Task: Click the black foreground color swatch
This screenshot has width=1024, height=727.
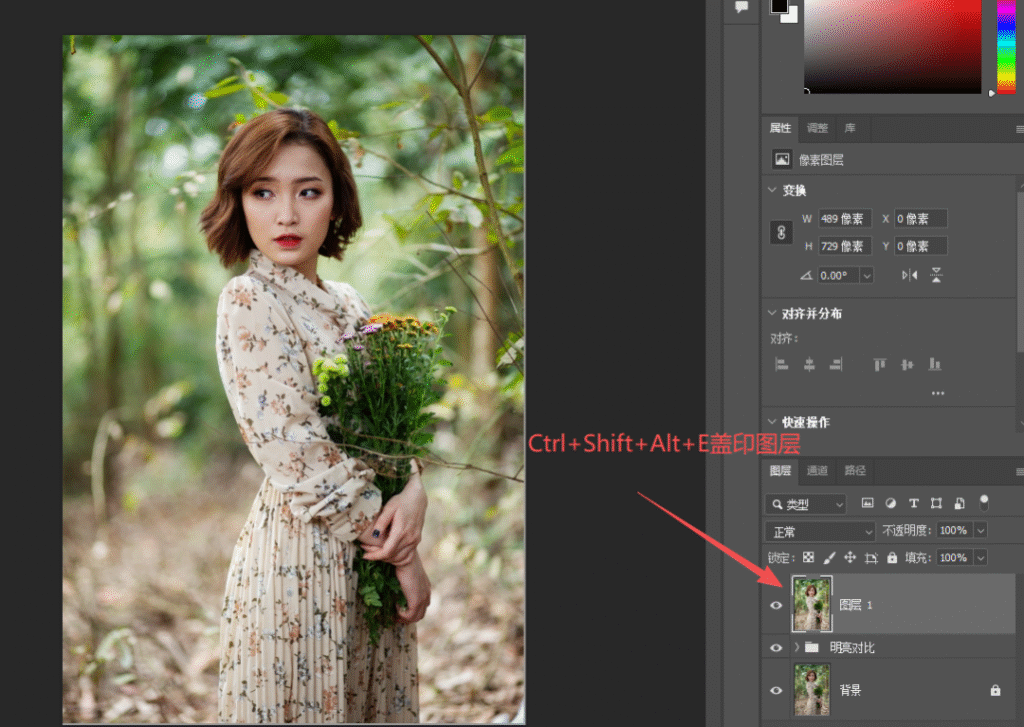Action: coord(778,5)
